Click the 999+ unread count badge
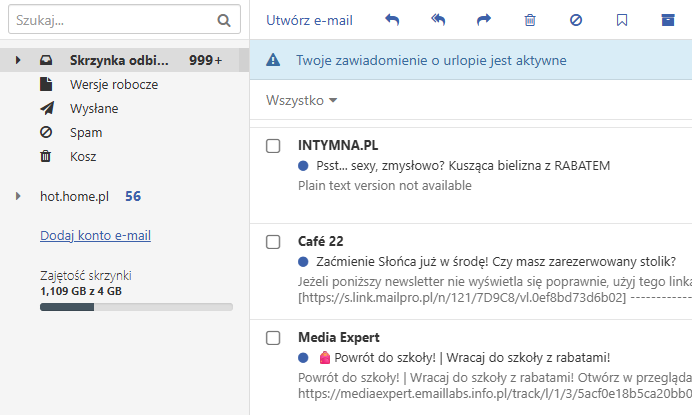The image size is (692, 415). [205, 60]
